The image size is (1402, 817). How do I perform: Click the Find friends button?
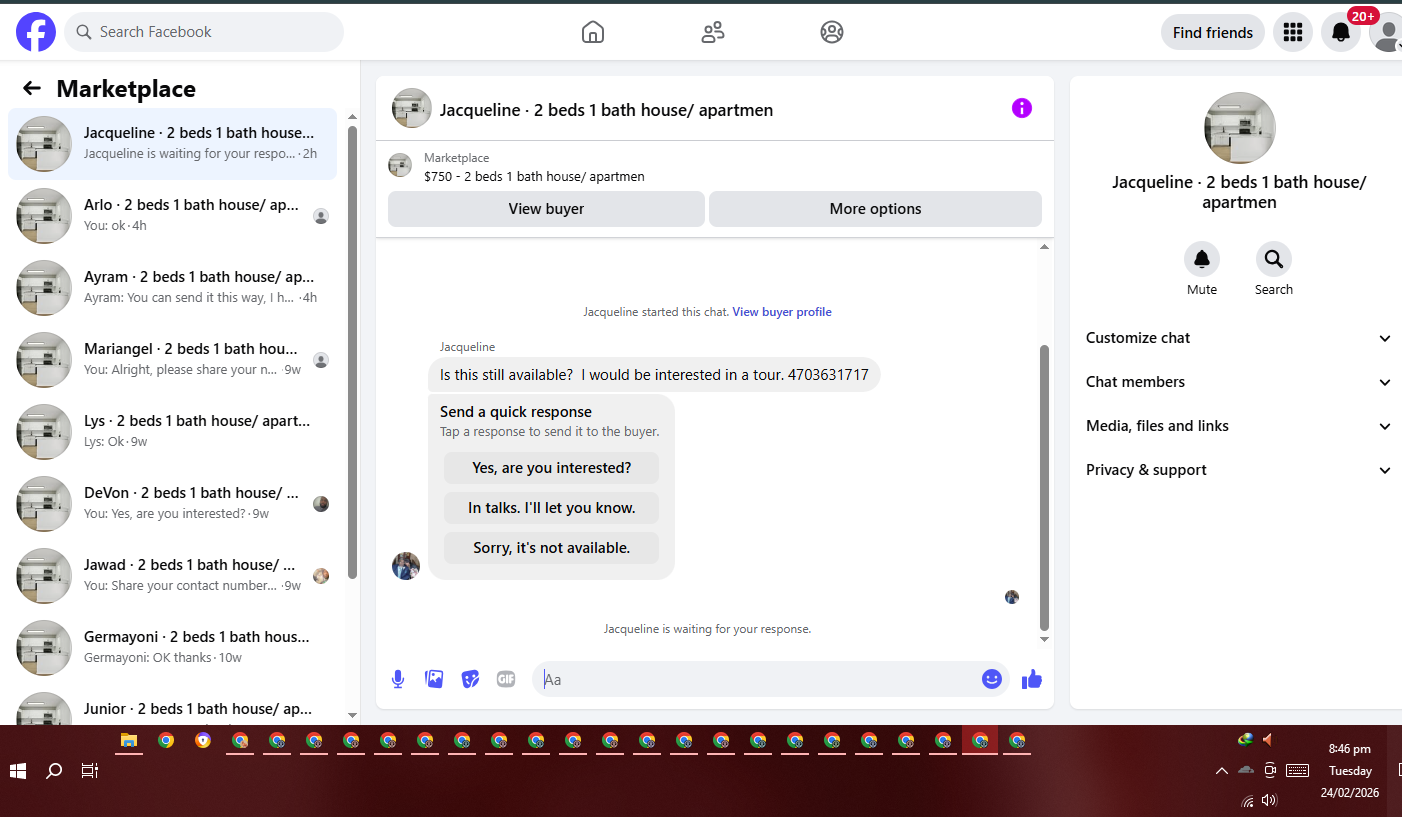pyautogui.click(x=1213, y=32)
